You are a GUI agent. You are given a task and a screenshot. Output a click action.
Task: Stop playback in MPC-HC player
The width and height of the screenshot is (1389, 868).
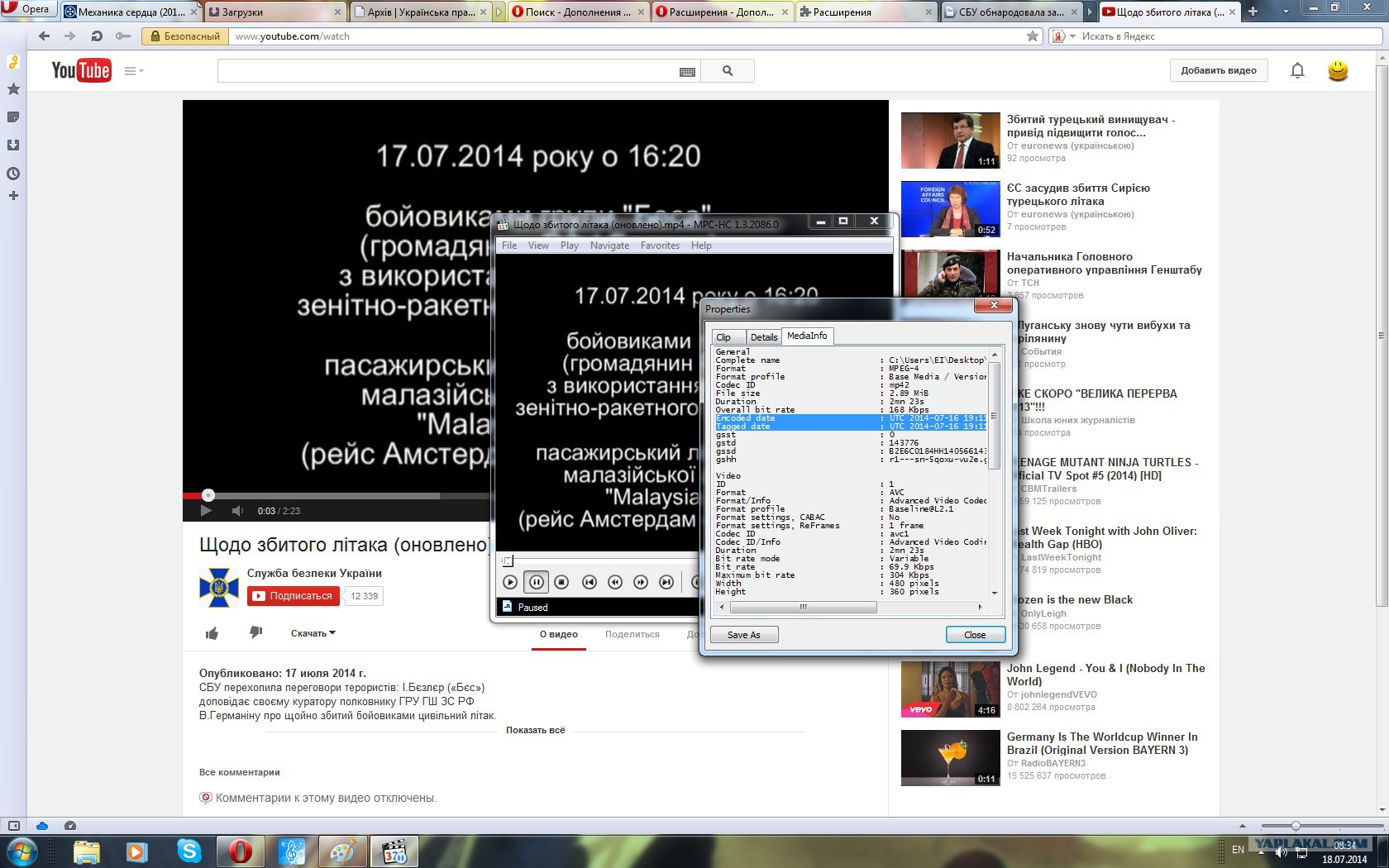(561, 583)
